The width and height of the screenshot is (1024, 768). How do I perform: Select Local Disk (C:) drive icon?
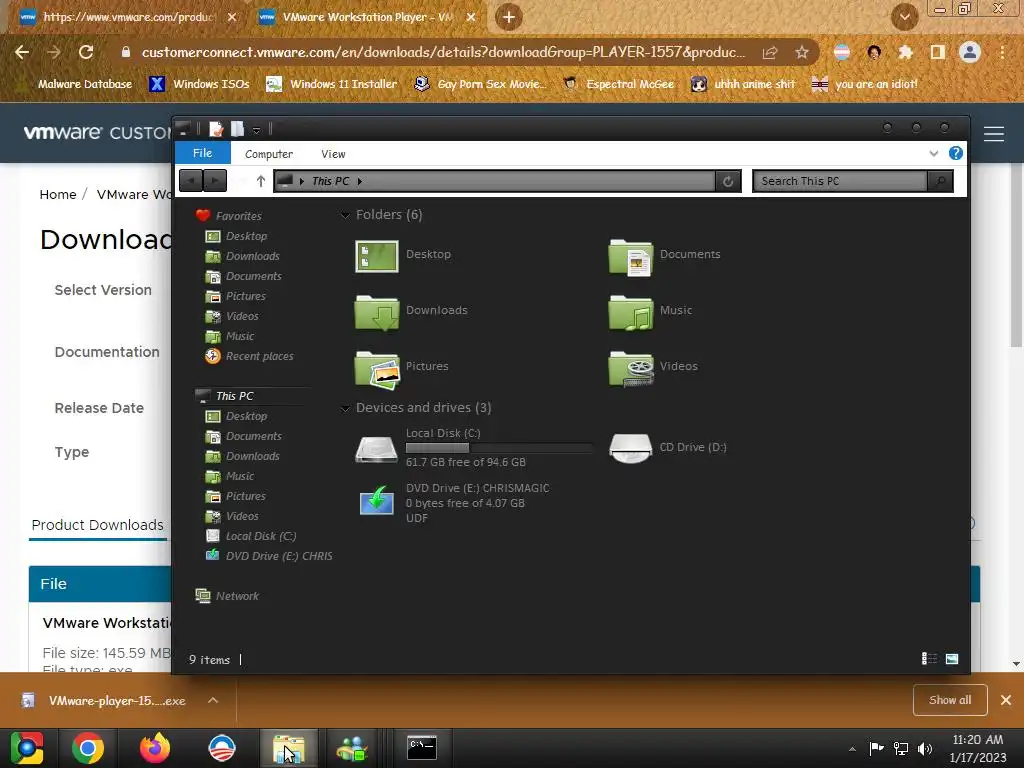376,449
